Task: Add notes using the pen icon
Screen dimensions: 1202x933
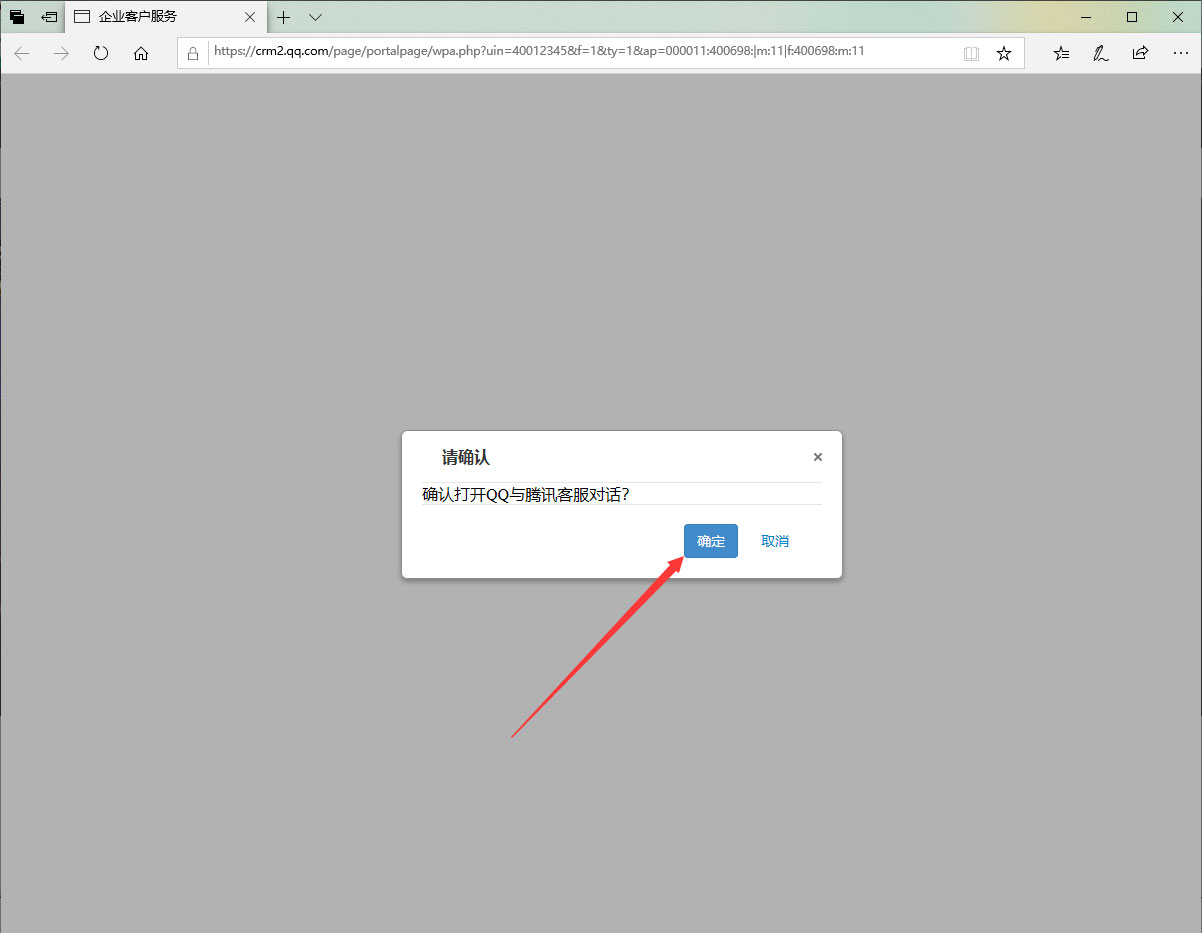Action: tap(1101, 54)
